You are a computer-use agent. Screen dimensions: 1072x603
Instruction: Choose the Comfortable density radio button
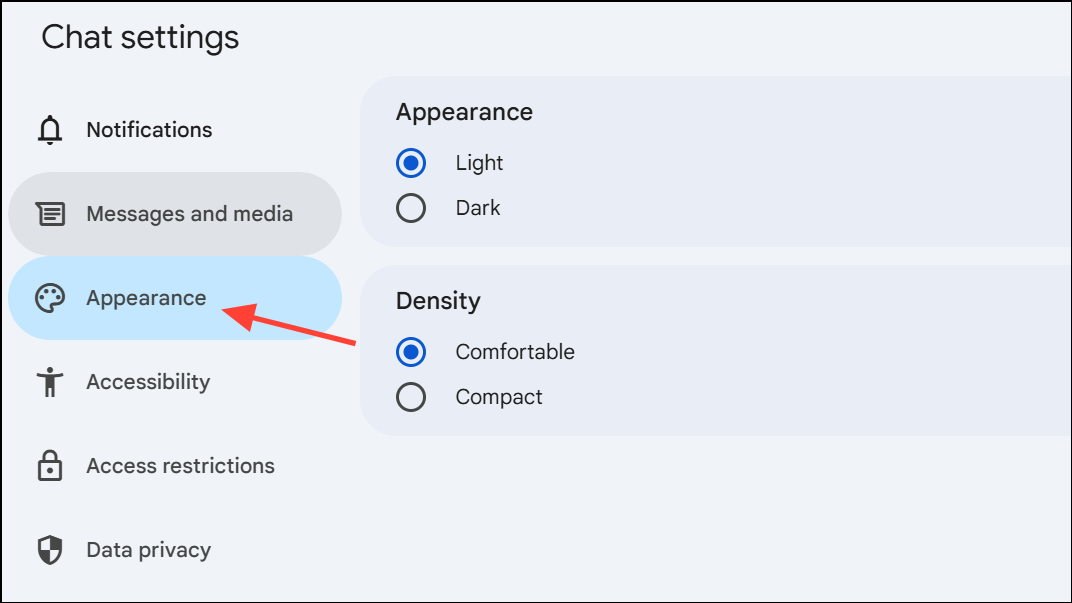coord(411,352)
